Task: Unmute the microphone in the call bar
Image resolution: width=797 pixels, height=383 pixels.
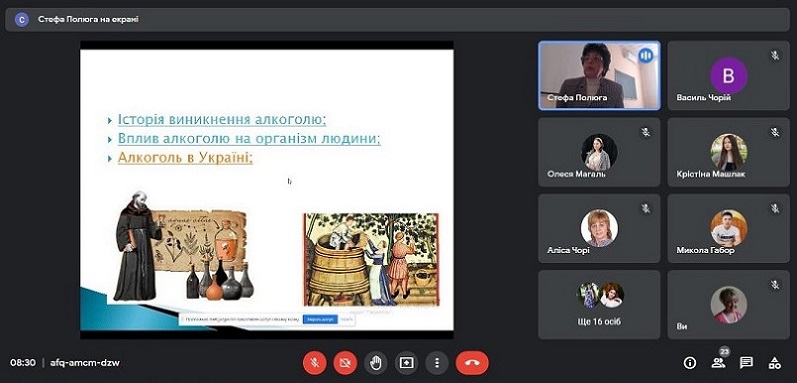Action: (315, 363)
